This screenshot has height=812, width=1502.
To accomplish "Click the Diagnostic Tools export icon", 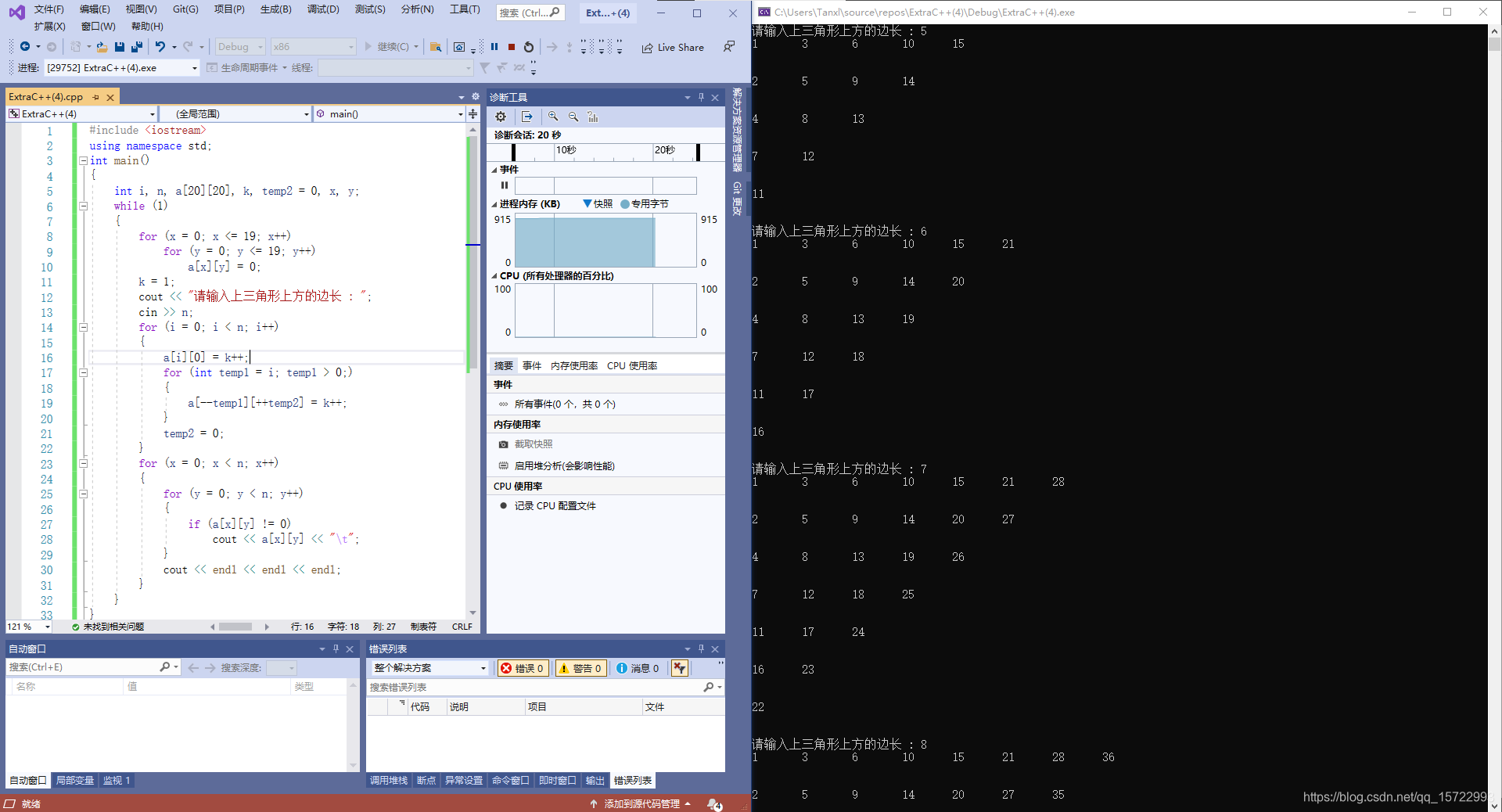I will tap(527, 117).
